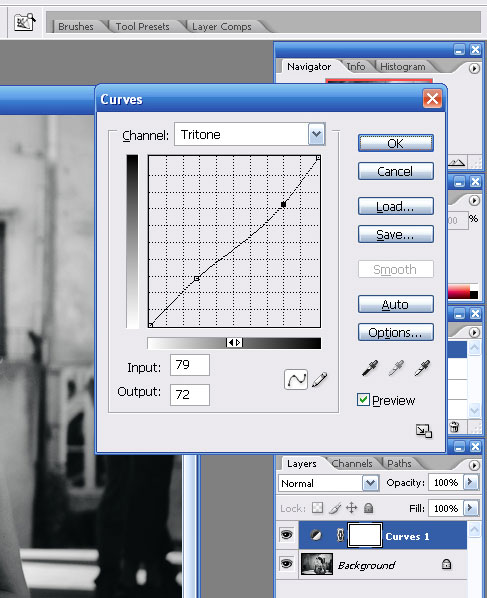This screenshot has width=487, height=598.
Task: Click the Output value field
Action: tap(190, 395)
